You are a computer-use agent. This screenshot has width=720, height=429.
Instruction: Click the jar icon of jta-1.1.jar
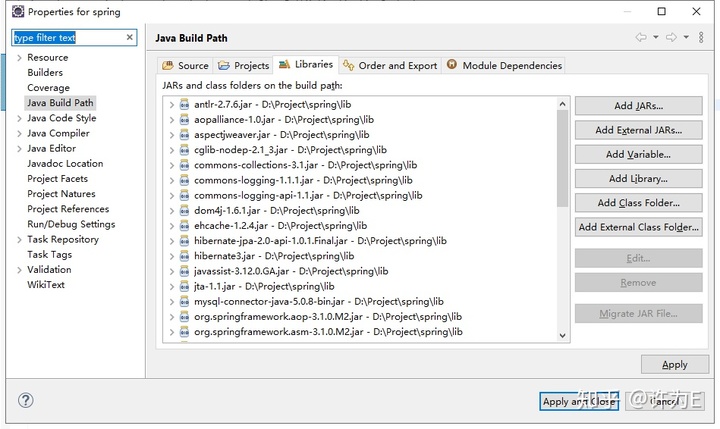(x=184, y=287)
